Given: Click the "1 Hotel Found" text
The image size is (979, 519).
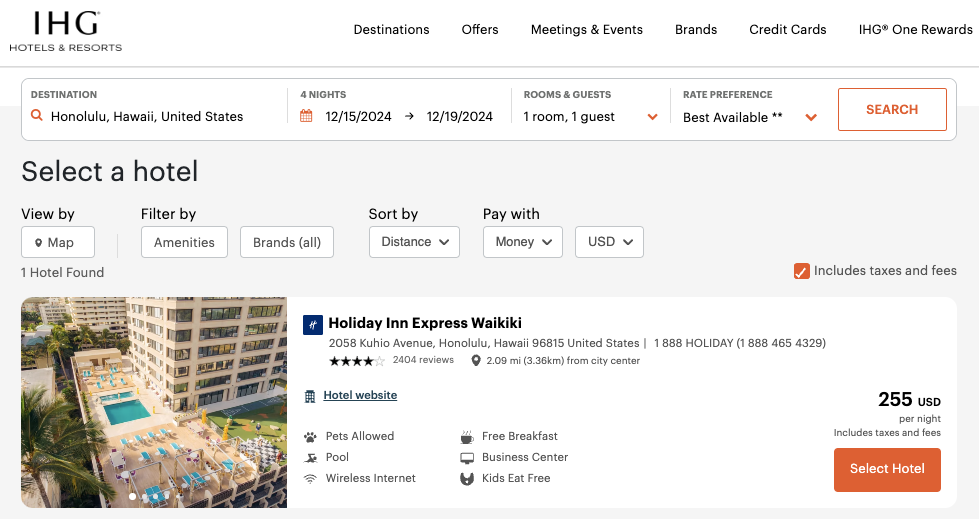Looking at the screenshot, I should 62,272.
